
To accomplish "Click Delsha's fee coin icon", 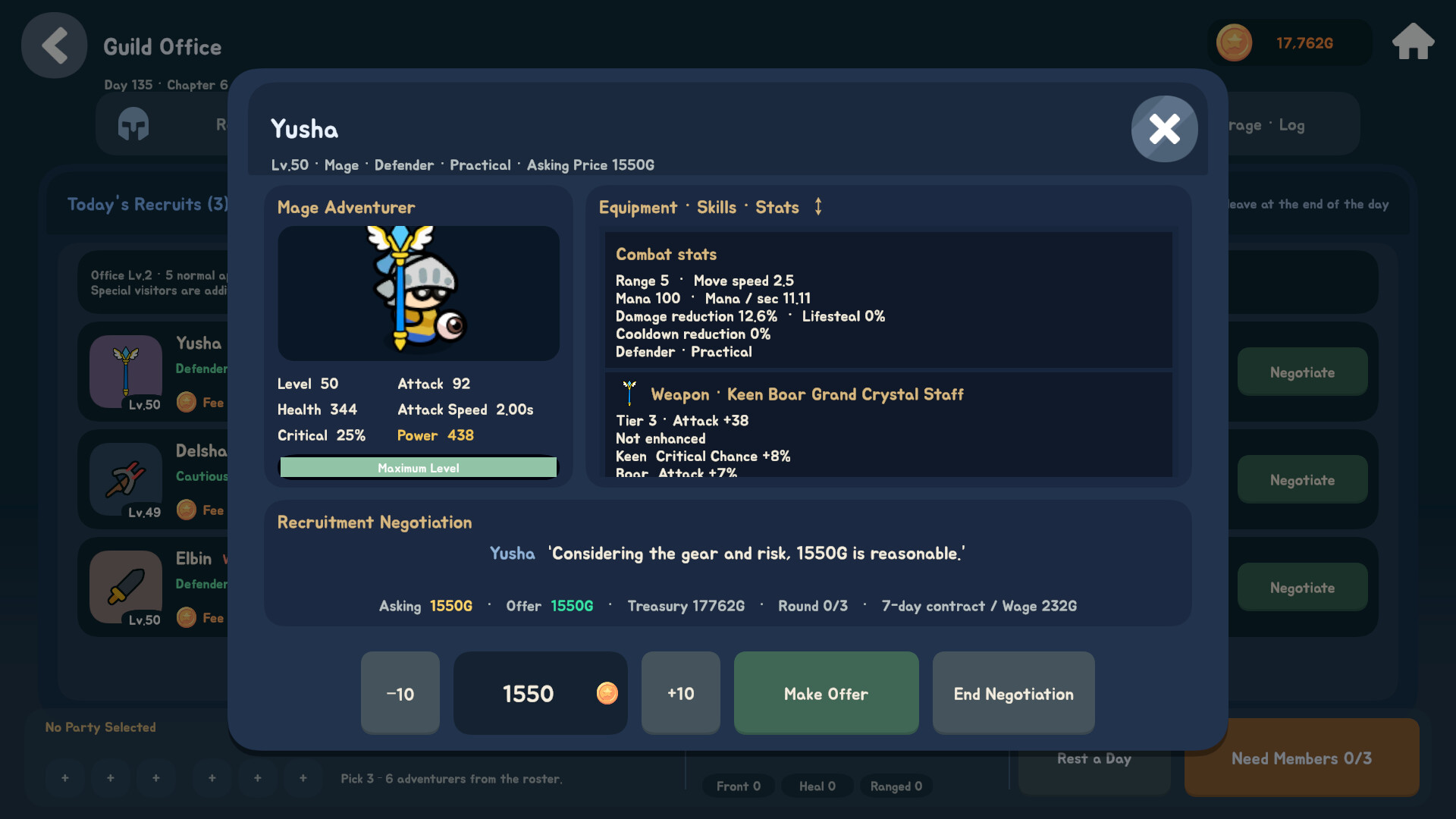I will pos(187,510).
